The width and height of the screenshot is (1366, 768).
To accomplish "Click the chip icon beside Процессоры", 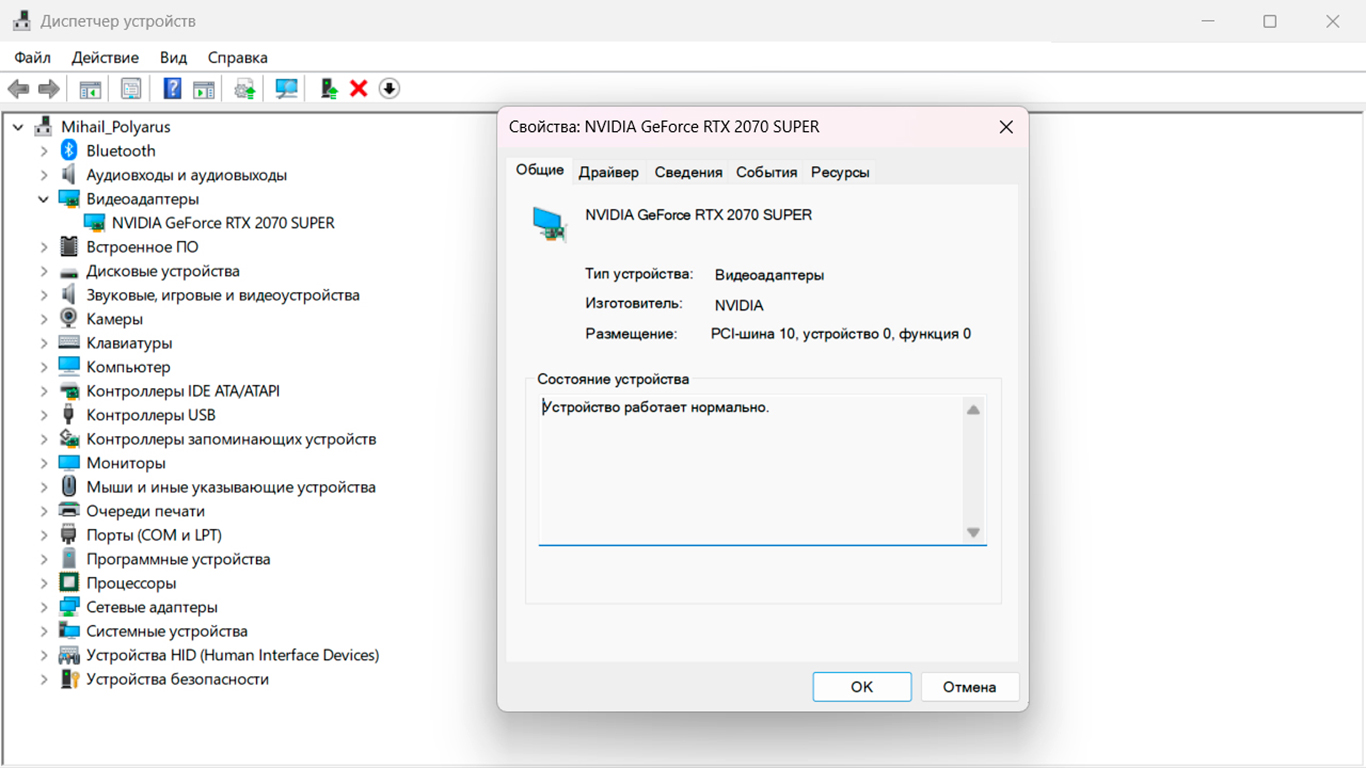I will (x=69, y=583).
